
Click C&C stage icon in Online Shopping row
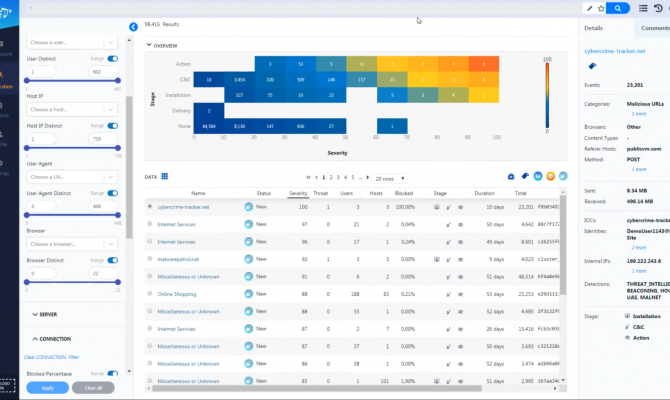(x=448, y=294)
